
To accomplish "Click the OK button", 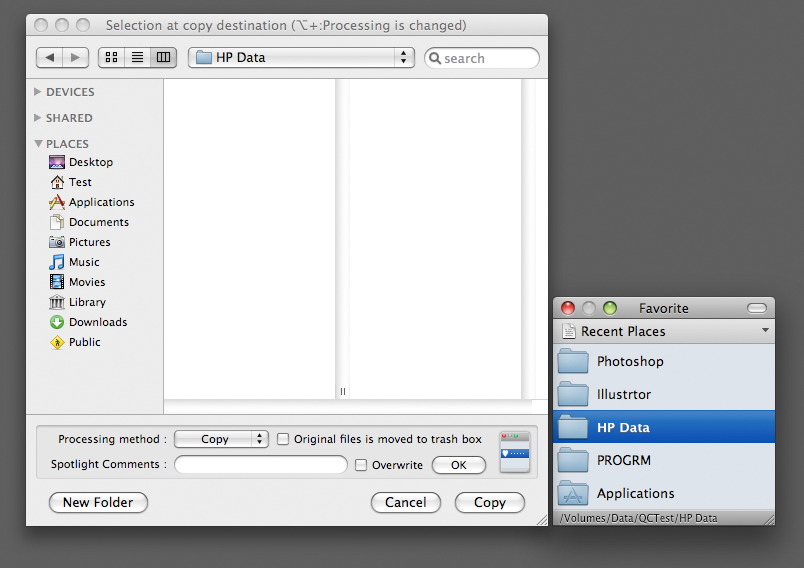I will (458, 465).
